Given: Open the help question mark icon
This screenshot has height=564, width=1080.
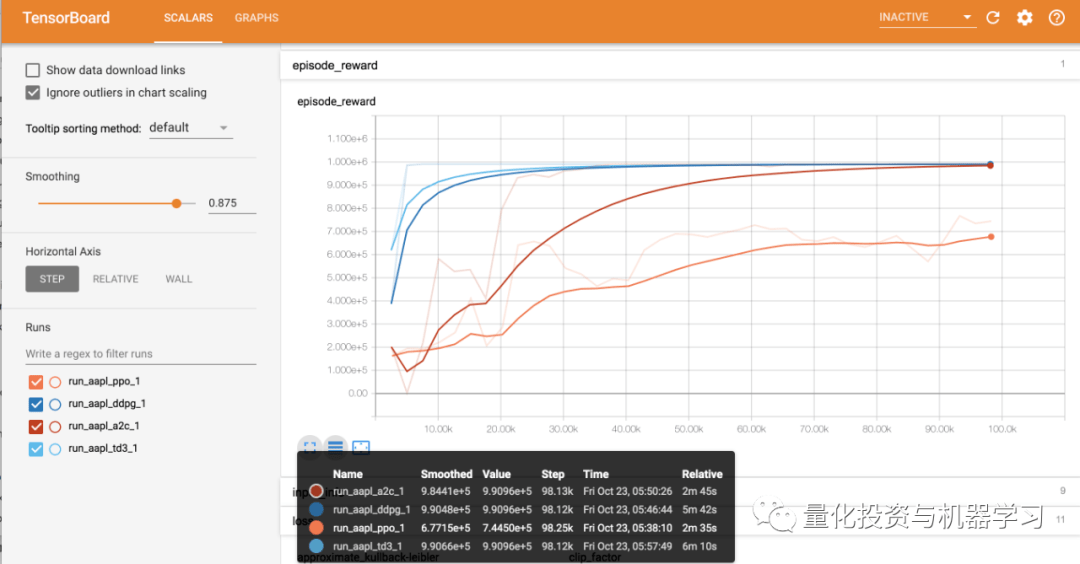Looking at the screenshot, I should click(1056, 18).
